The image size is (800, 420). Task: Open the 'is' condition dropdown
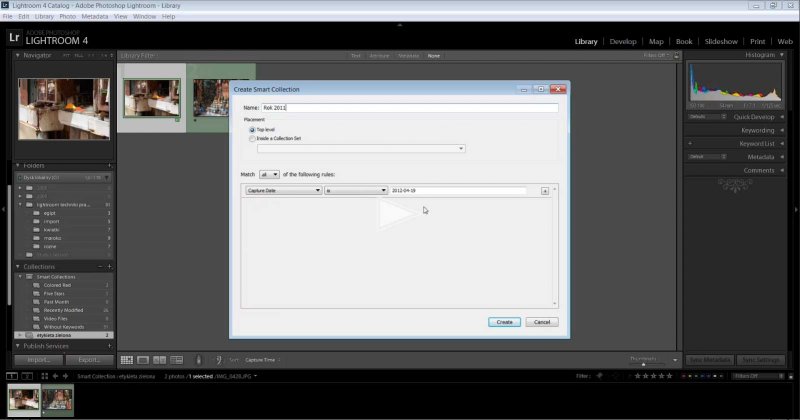[x=355, y=190]
